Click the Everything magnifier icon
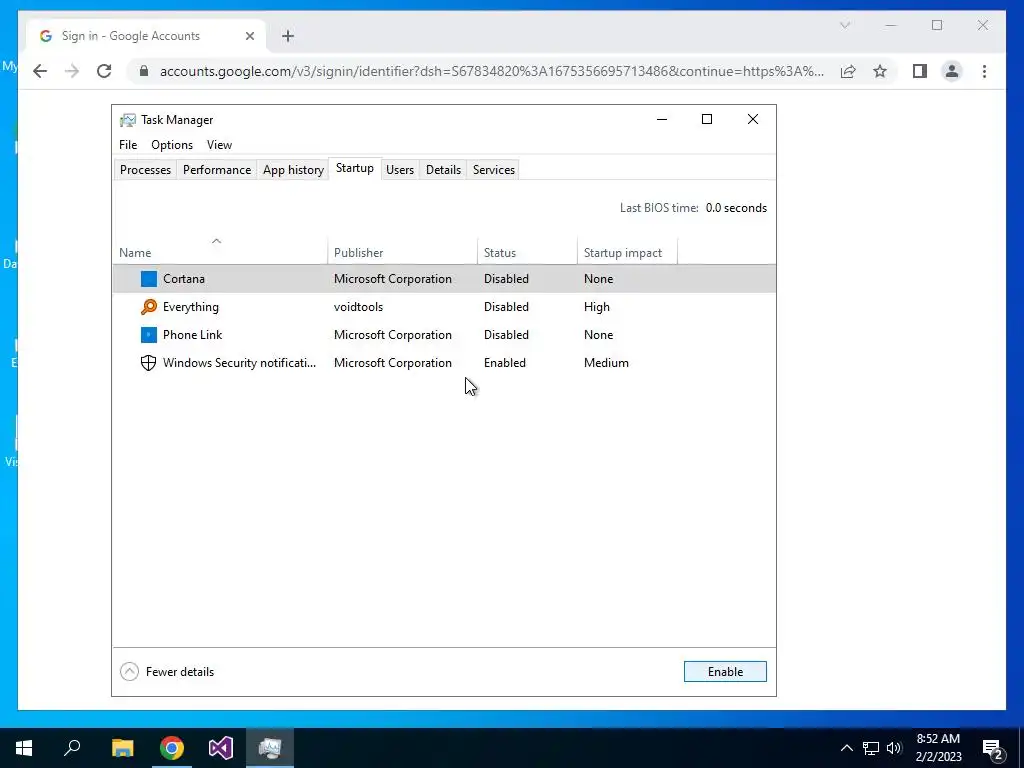The height and width of the screenshot is (768, 1024). [149, 307]
